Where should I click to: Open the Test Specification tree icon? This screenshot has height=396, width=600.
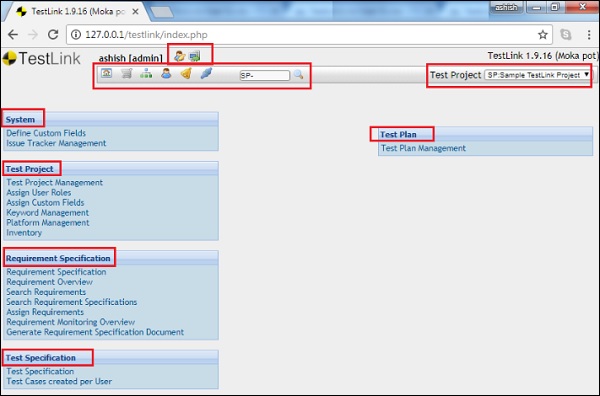tap(146, 73)
